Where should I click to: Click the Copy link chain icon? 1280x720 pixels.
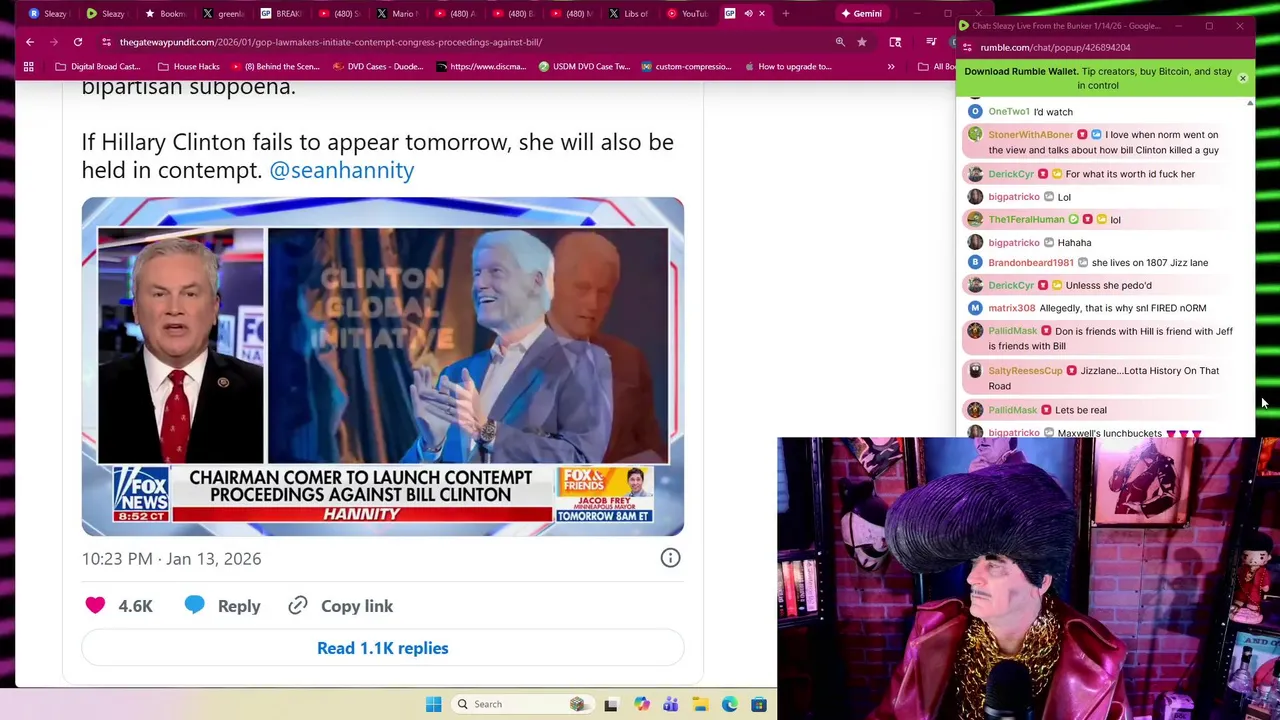click(298, 605)
